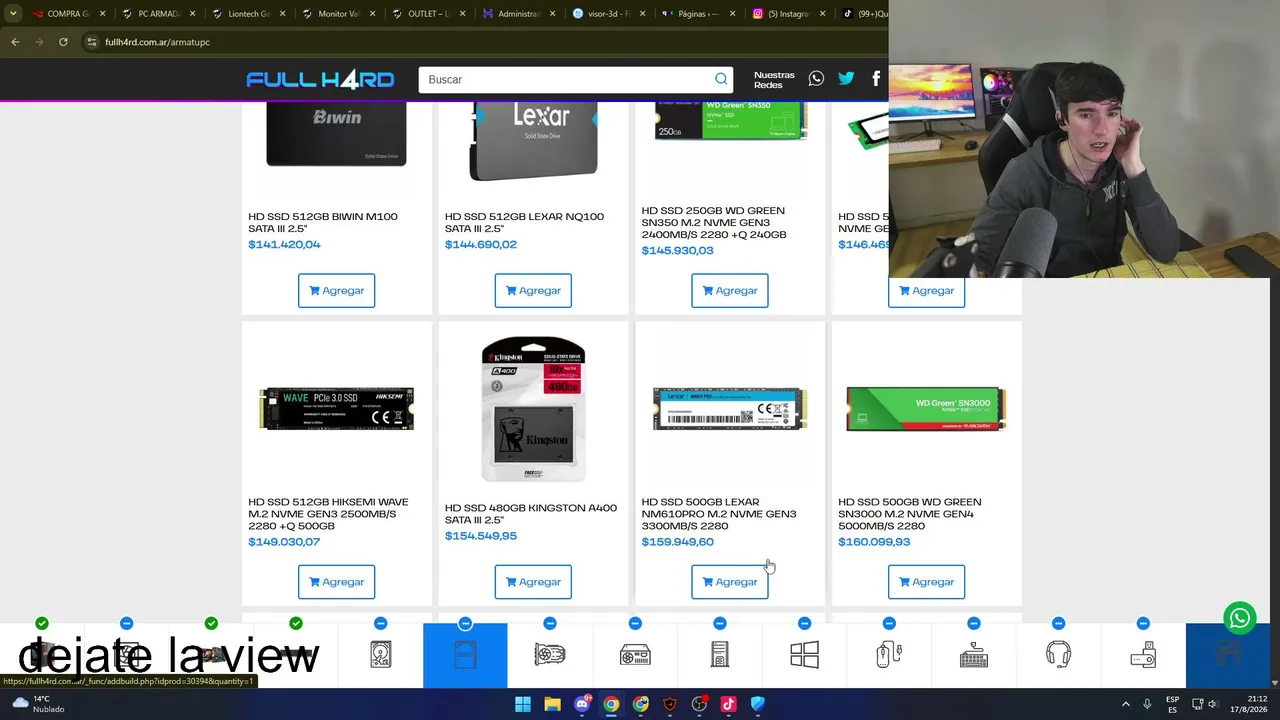
Task: Select the PC case category icon
Action: point(720,655)
